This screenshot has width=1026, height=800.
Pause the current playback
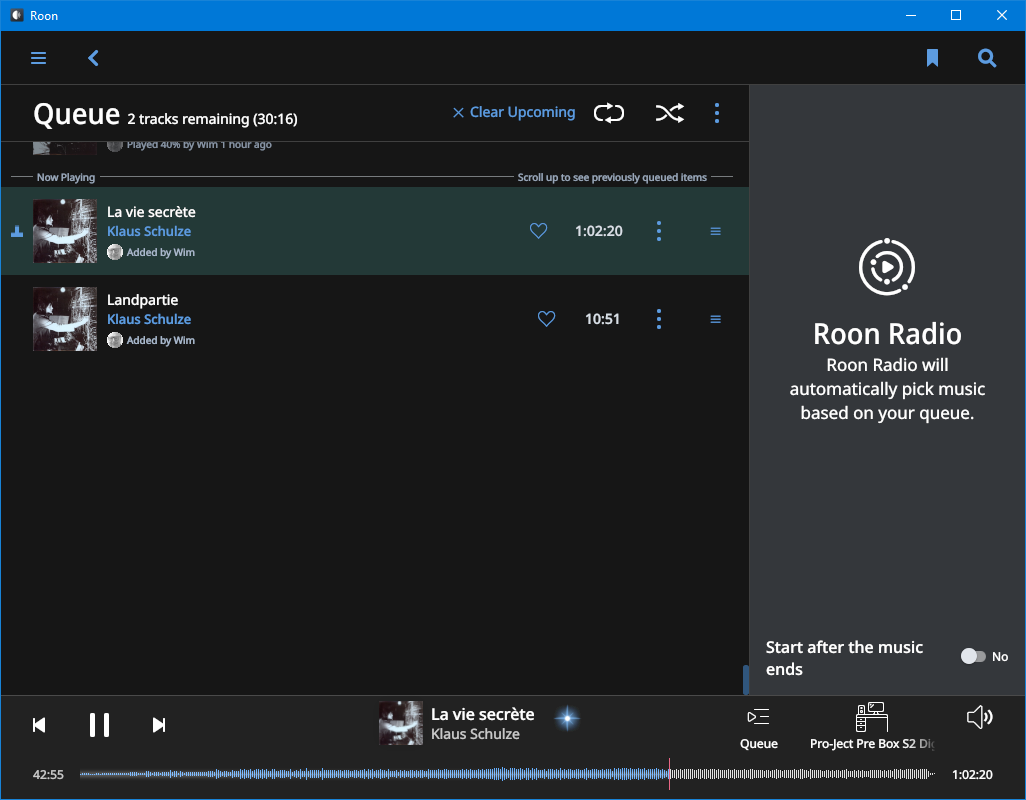tap(99, 725)
